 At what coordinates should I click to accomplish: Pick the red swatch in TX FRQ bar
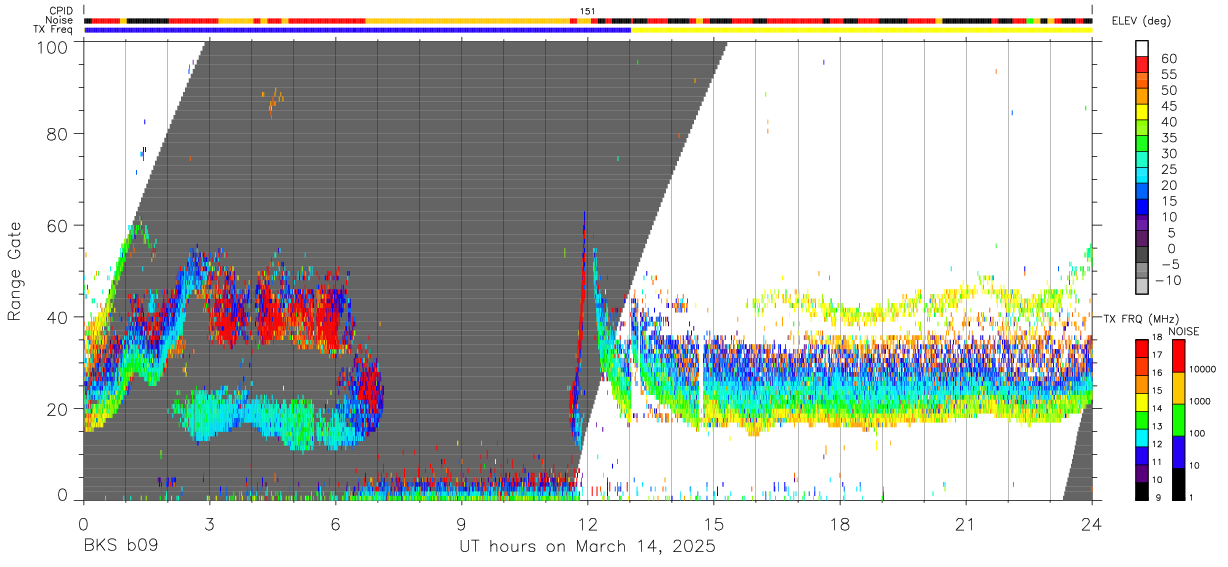[1142, 347]
